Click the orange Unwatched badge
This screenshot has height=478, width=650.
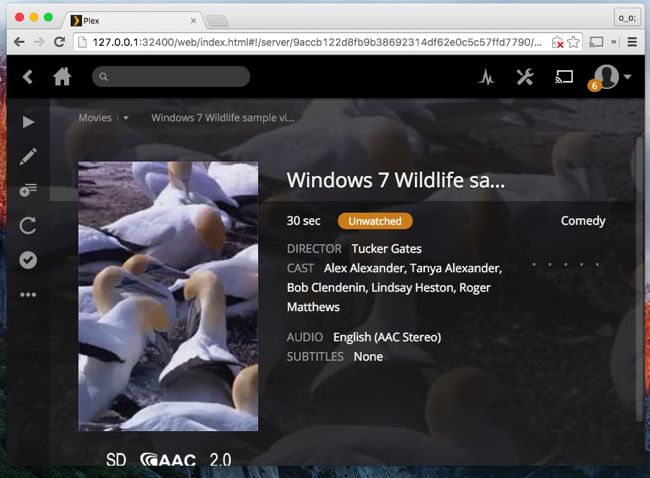375,221
